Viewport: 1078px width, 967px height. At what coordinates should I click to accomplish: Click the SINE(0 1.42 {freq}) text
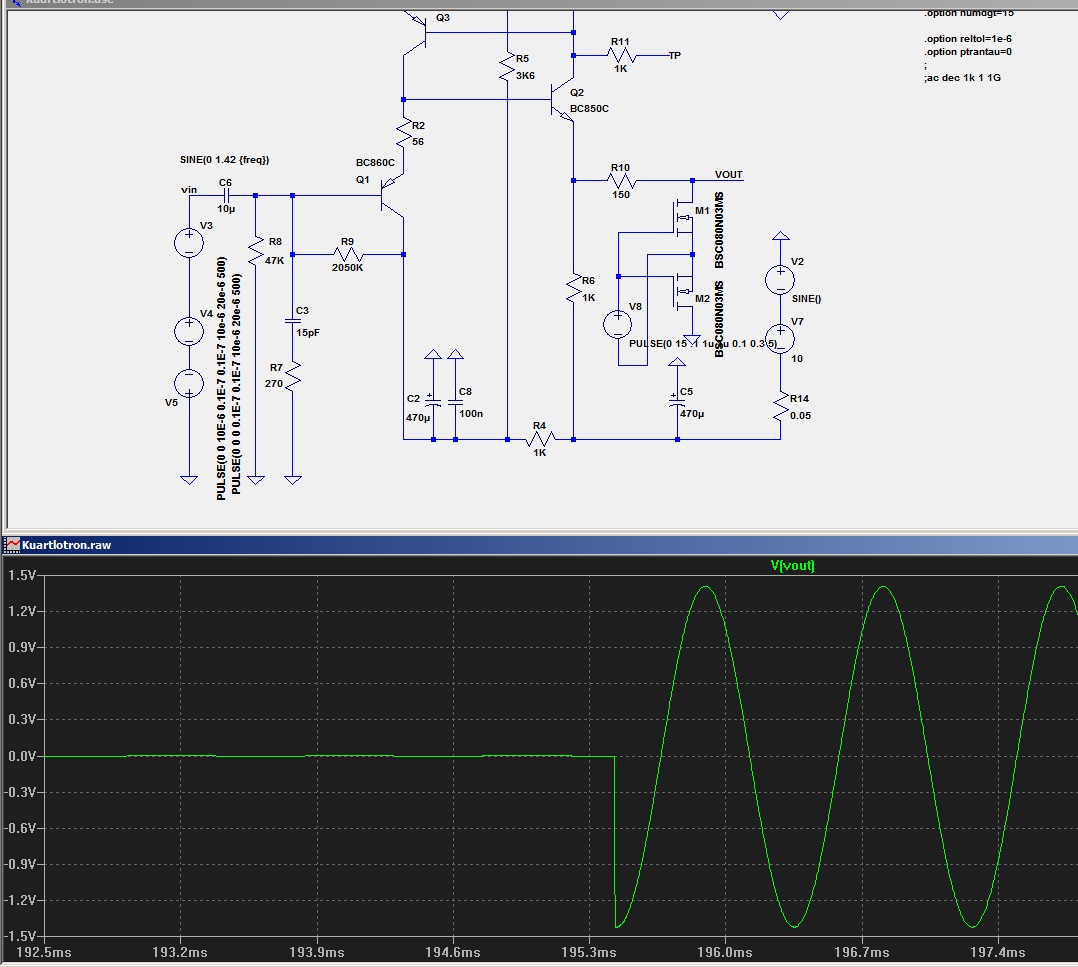[x=225, y=159]
